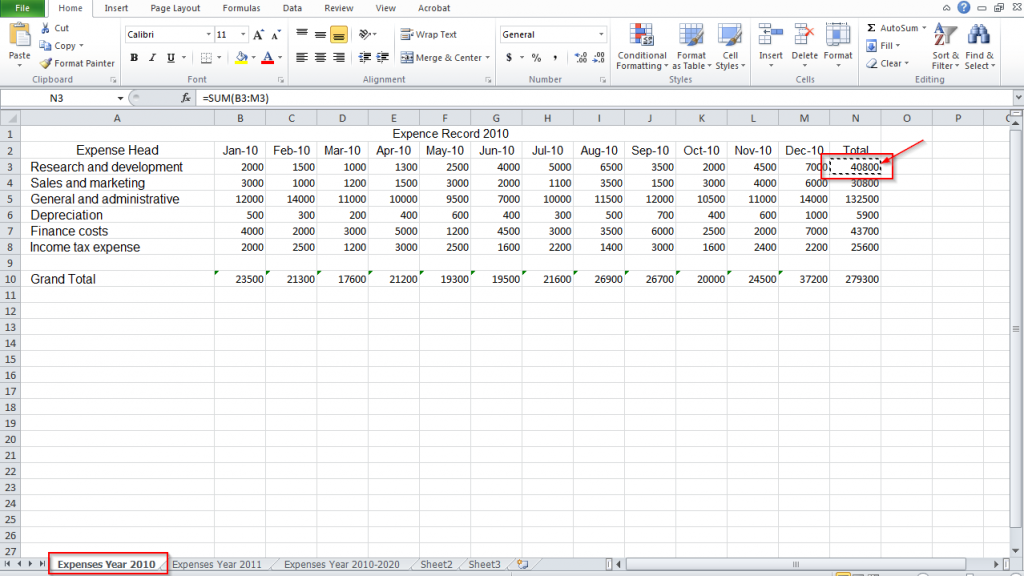The height and width of the screenshot is (576, 1024).
Task: Click the Format Painter brush icon
Action: pyautogui.click(x=45, y=63)
